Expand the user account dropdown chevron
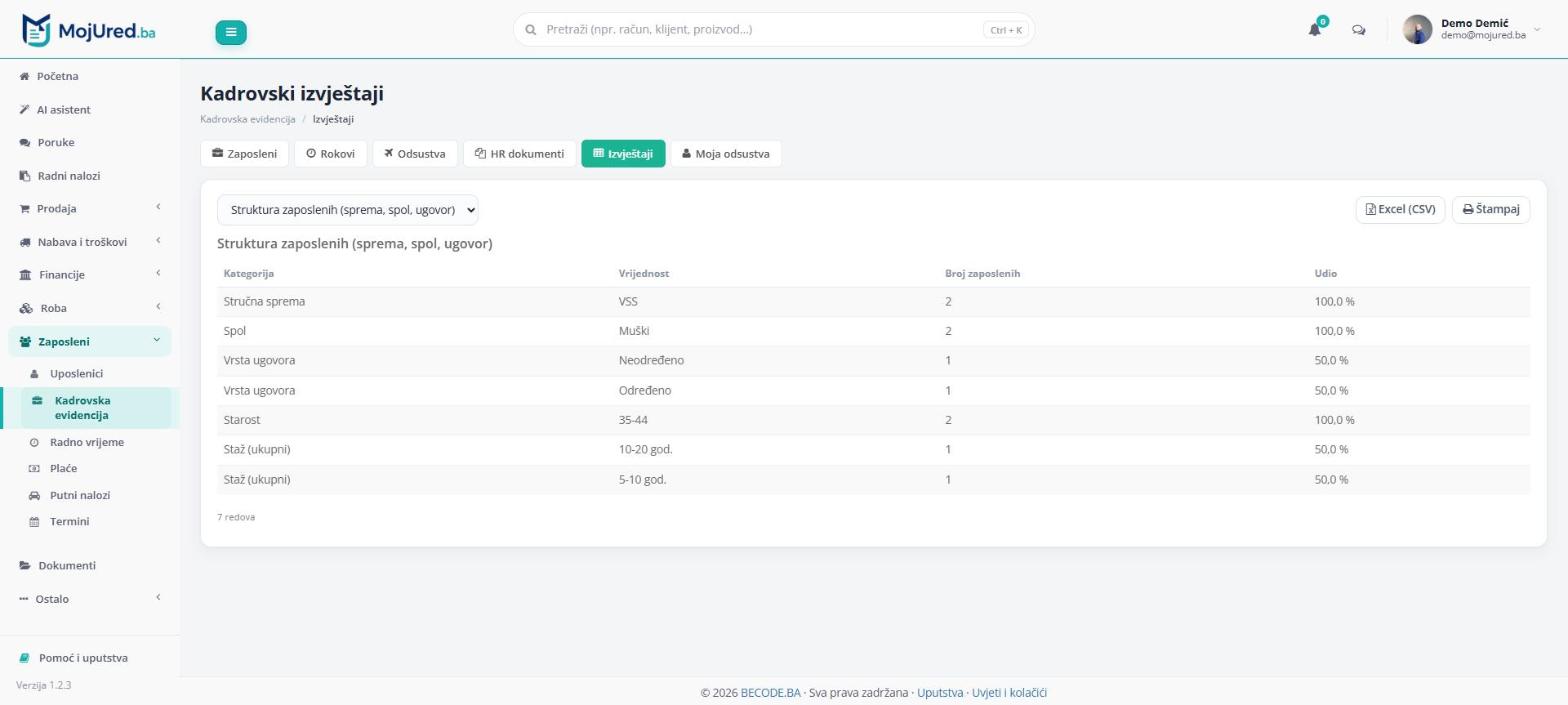 pyautogui.click(x=1538, y=30)
